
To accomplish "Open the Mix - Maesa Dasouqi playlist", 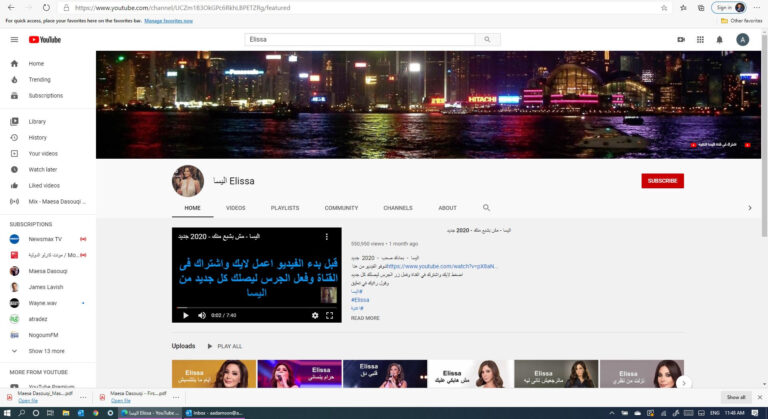I will 48,201.
